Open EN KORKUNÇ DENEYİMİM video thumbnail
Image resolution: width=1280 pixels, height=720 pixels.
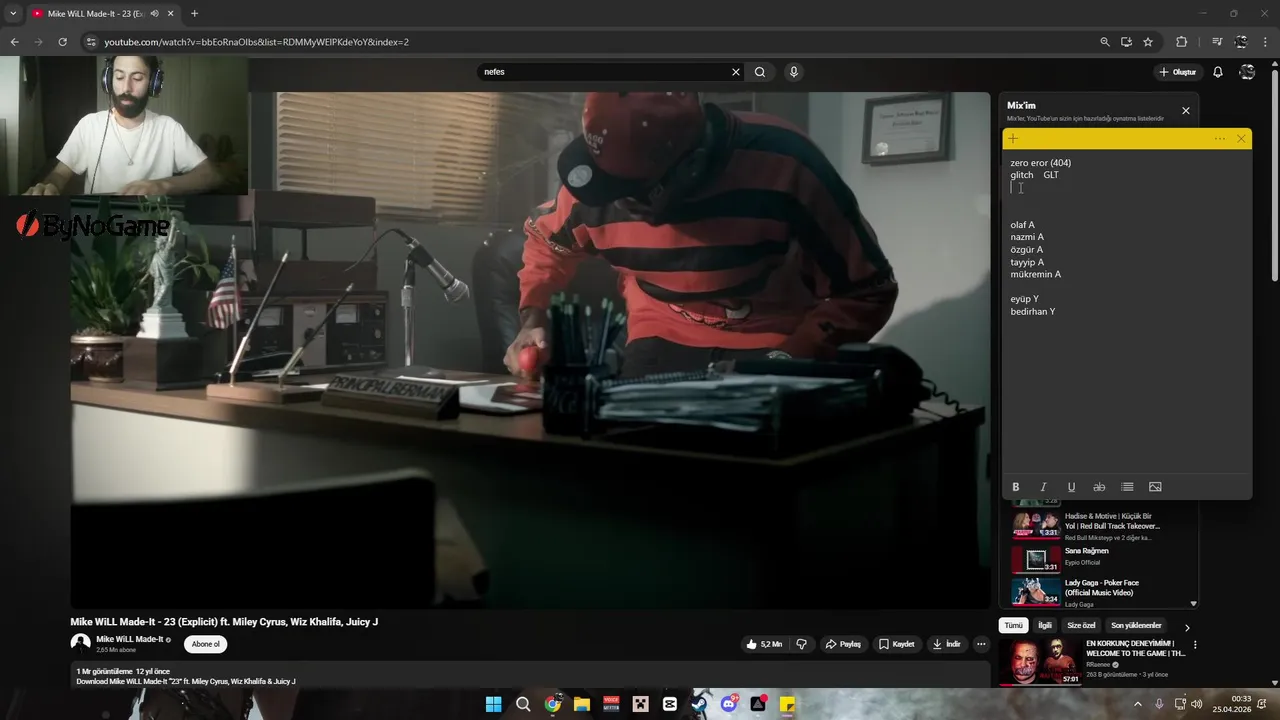[1040, 661]
